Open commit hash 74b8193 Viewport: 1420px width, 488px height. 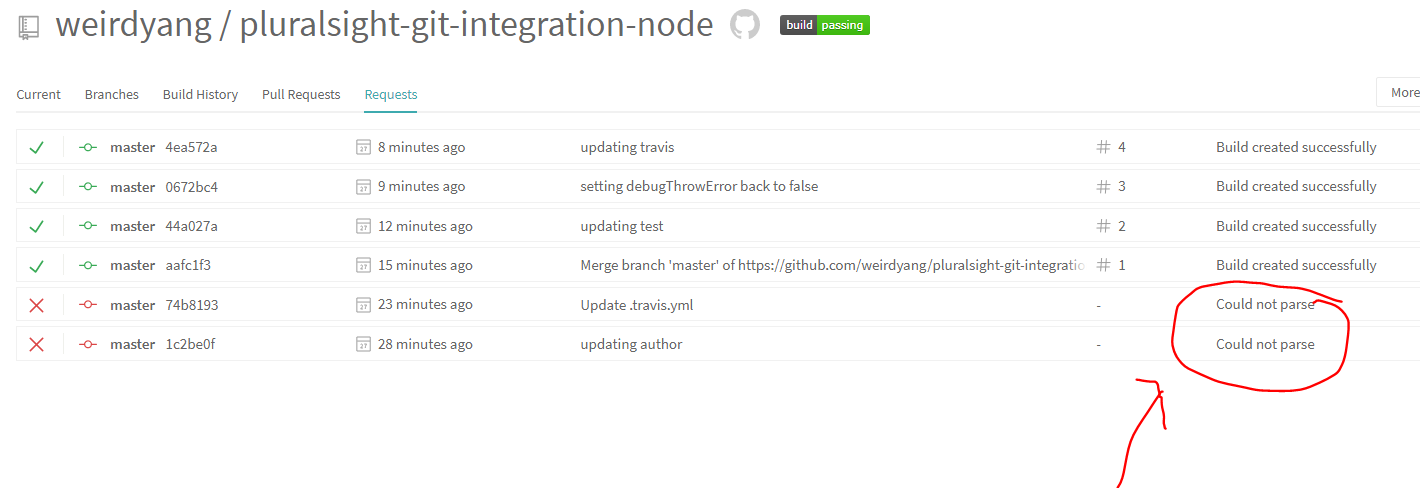point(191,305)
